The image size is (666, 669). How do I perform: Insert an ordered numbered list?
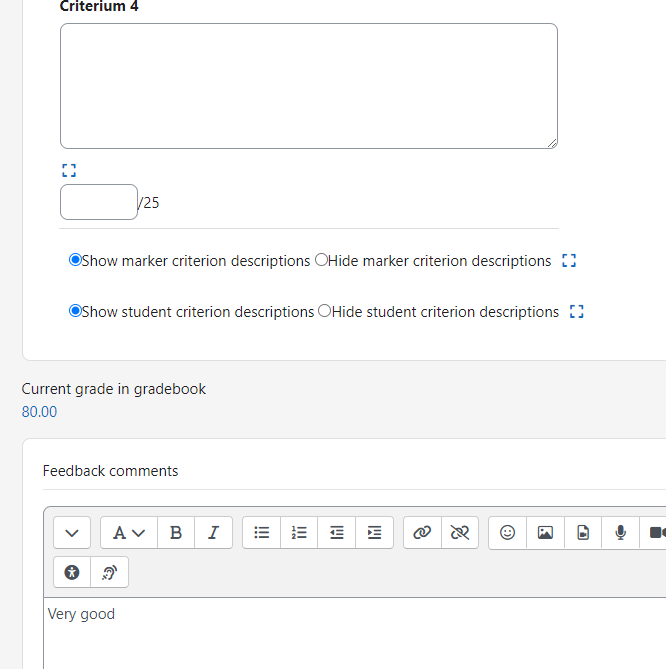pos(299,532)
